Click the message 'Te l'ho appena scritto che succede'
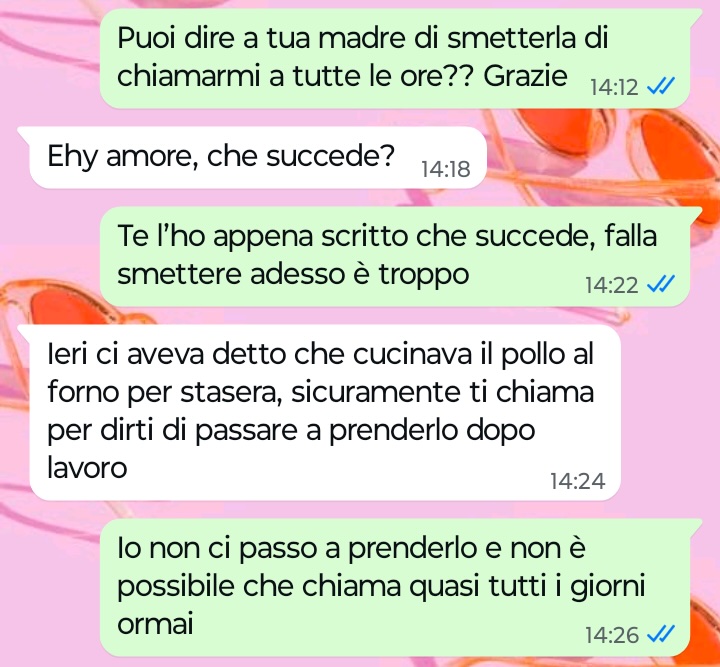Screen dimensions: 720x667 [395, 256]
